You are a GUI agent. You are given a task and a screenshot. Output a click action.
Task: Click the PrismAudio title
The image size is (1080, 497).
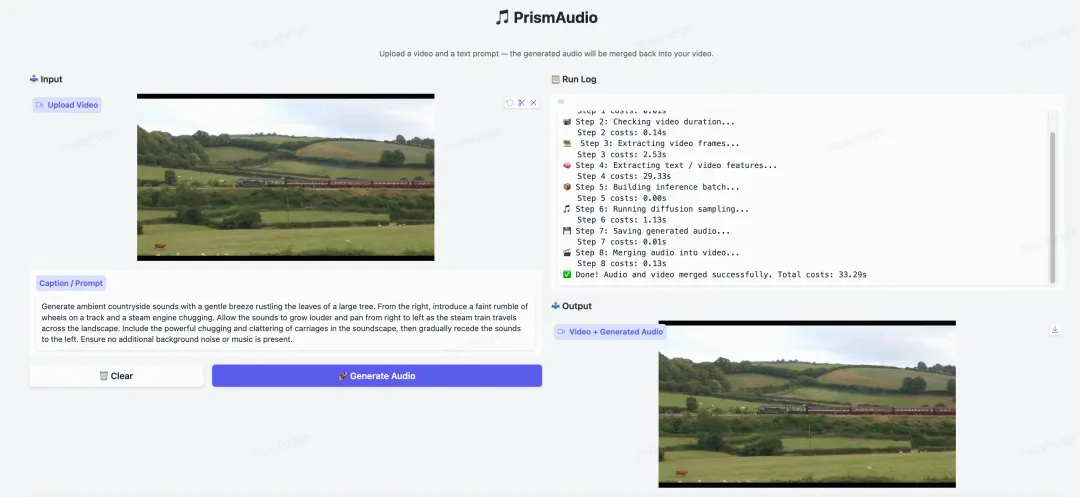coord(555,17)
